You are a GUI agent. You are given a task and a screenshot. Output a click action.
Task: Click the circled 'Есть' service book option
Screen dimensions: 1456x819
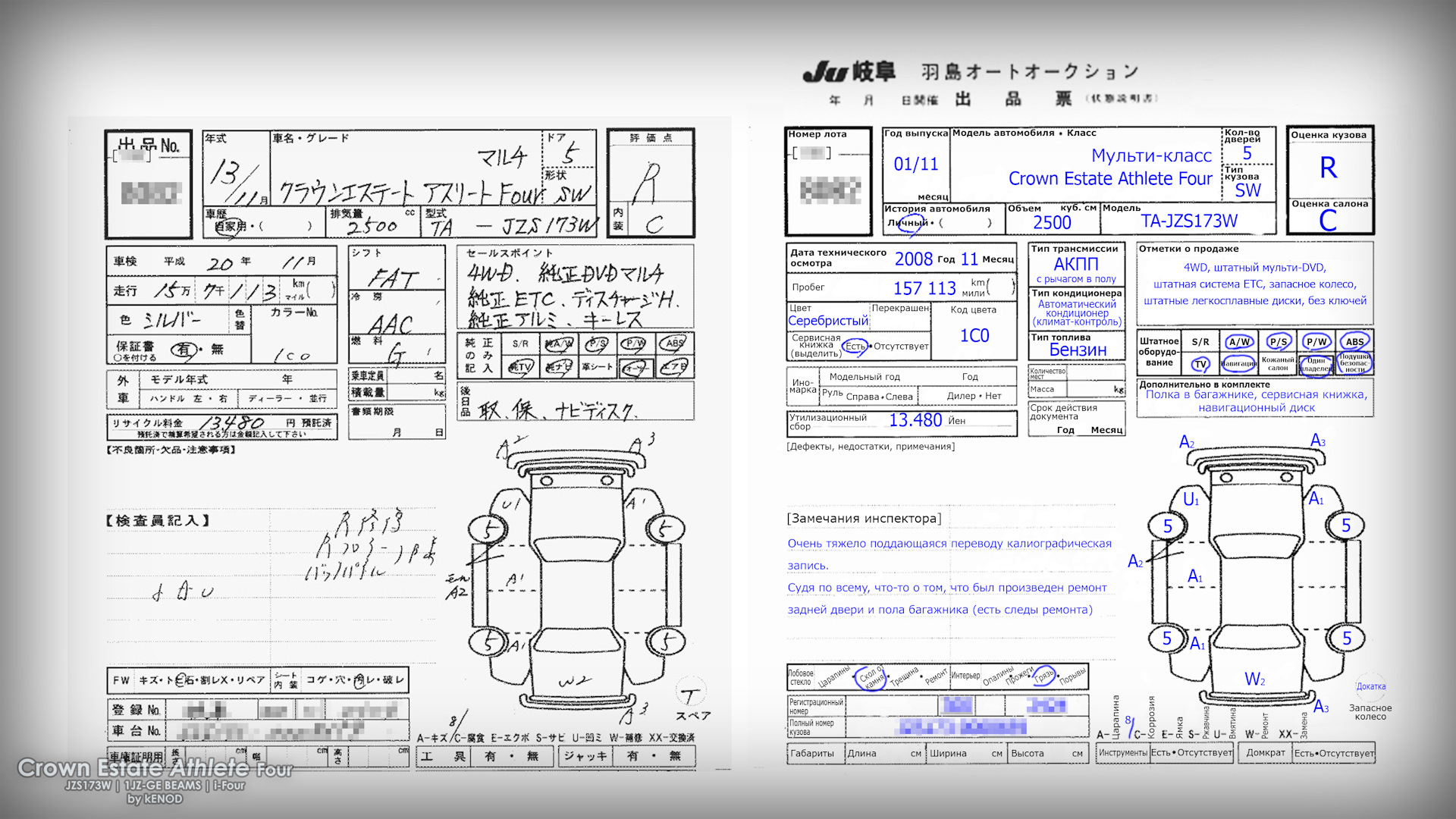[x=855, y=347]
